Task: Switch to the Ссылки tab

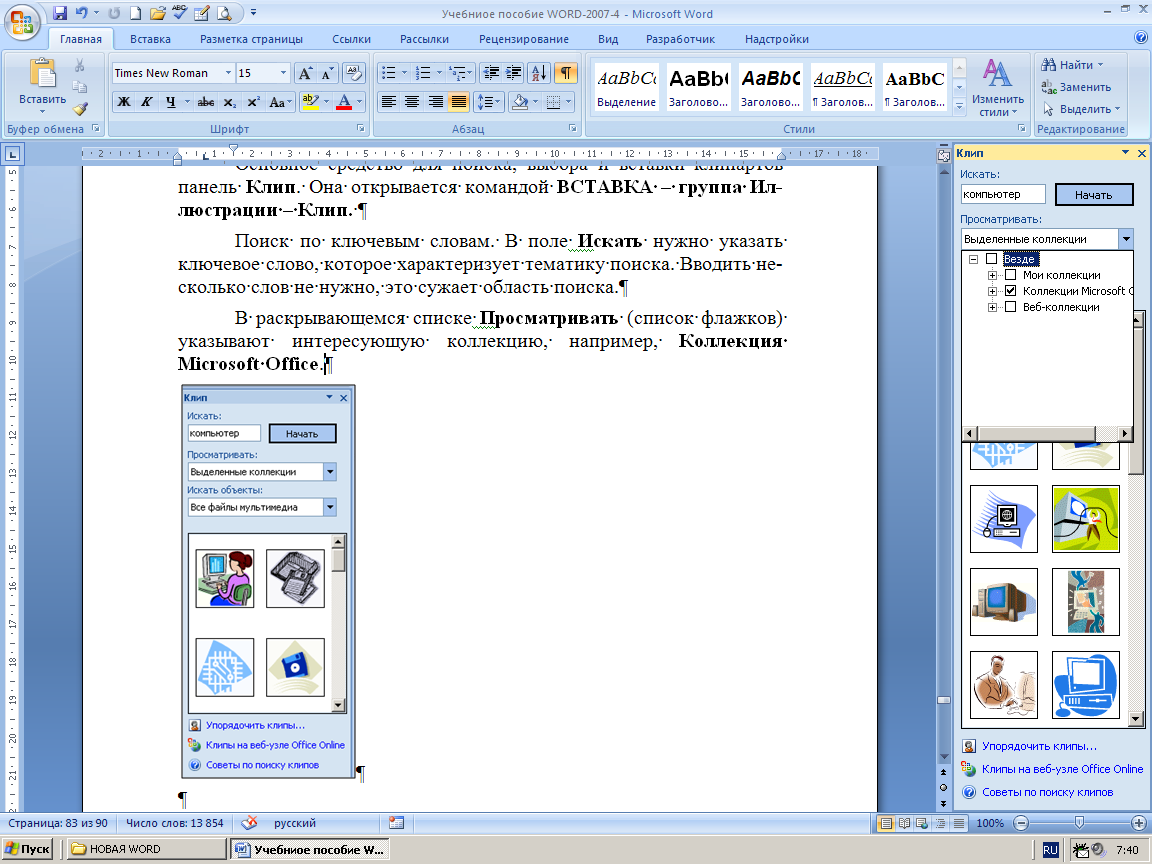Action: pos(351,39)
